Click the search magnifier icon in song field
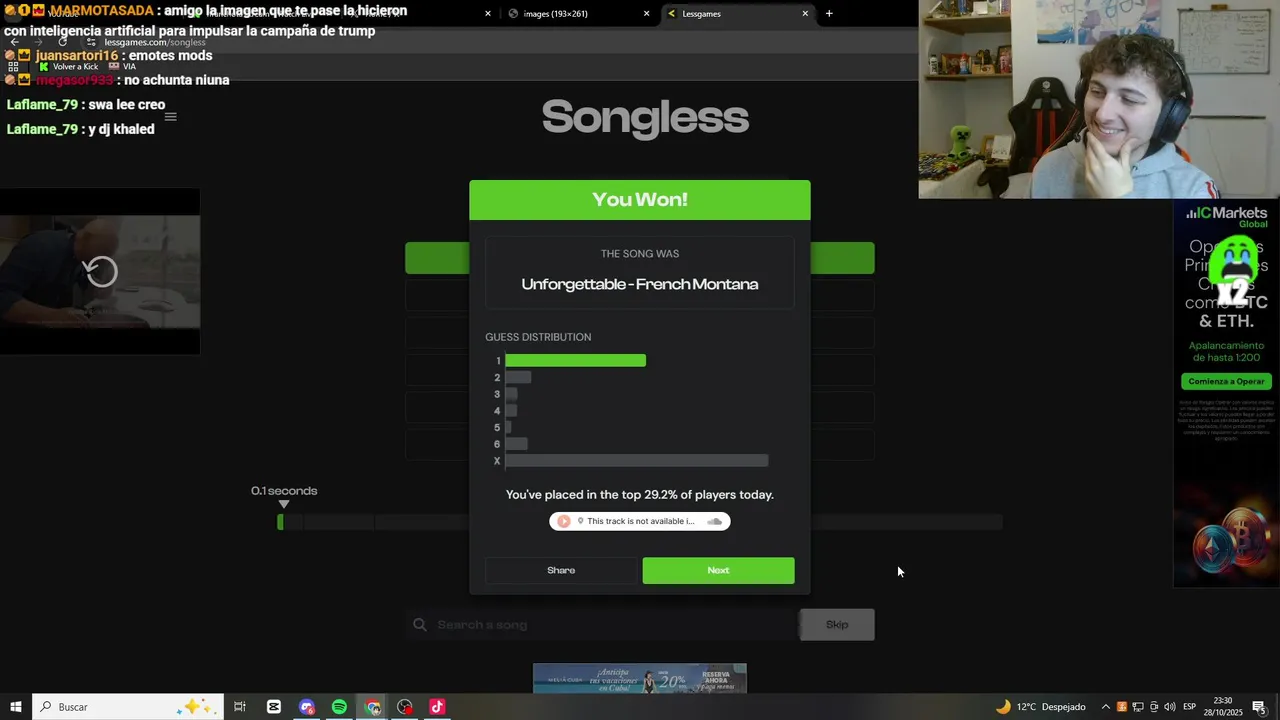Image resolution: width=1280 pixels, height=720 pixels. (420, 625)
